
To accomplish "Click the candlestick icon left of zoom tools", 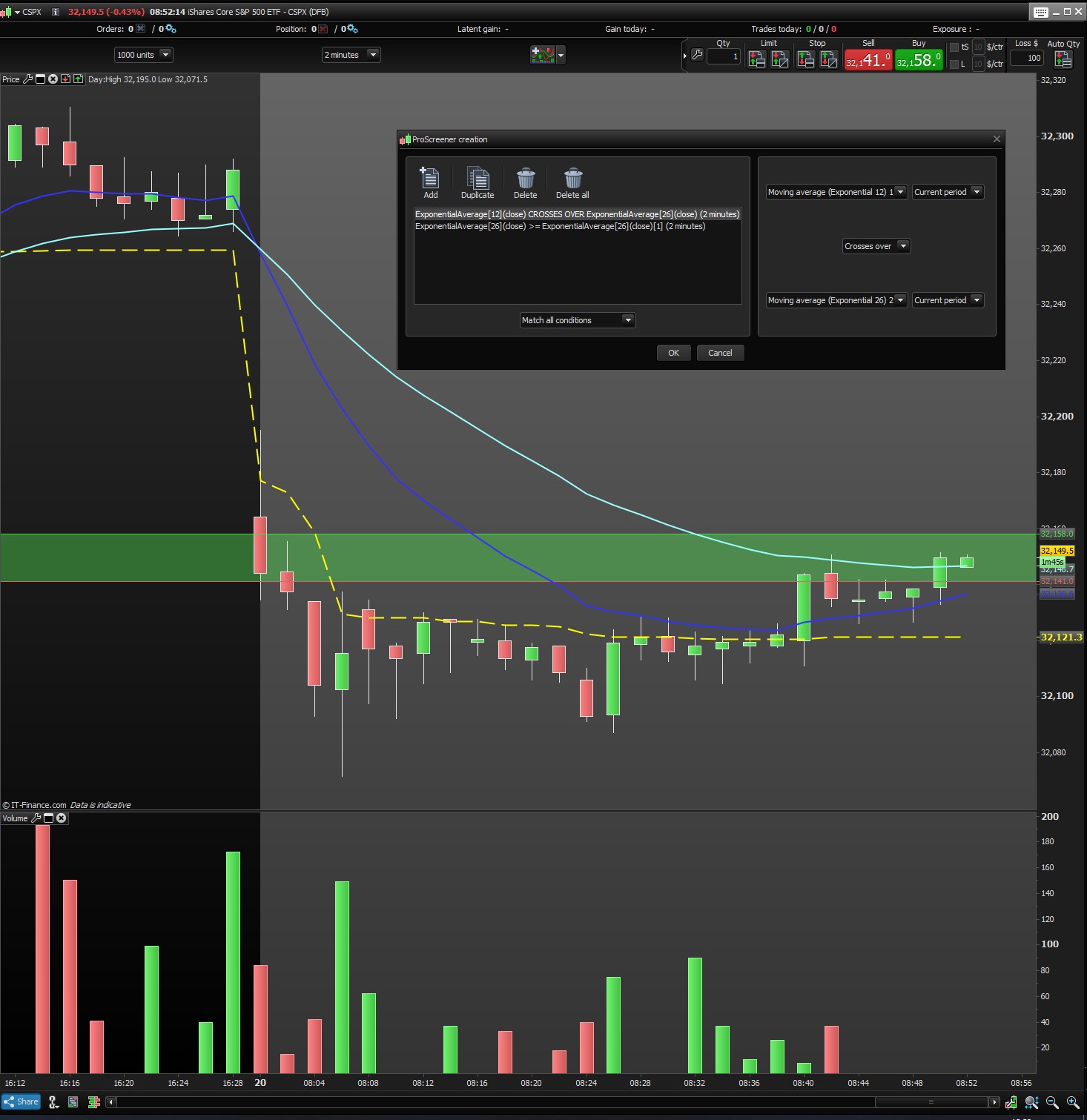I will click(x=1011, y=1102).
